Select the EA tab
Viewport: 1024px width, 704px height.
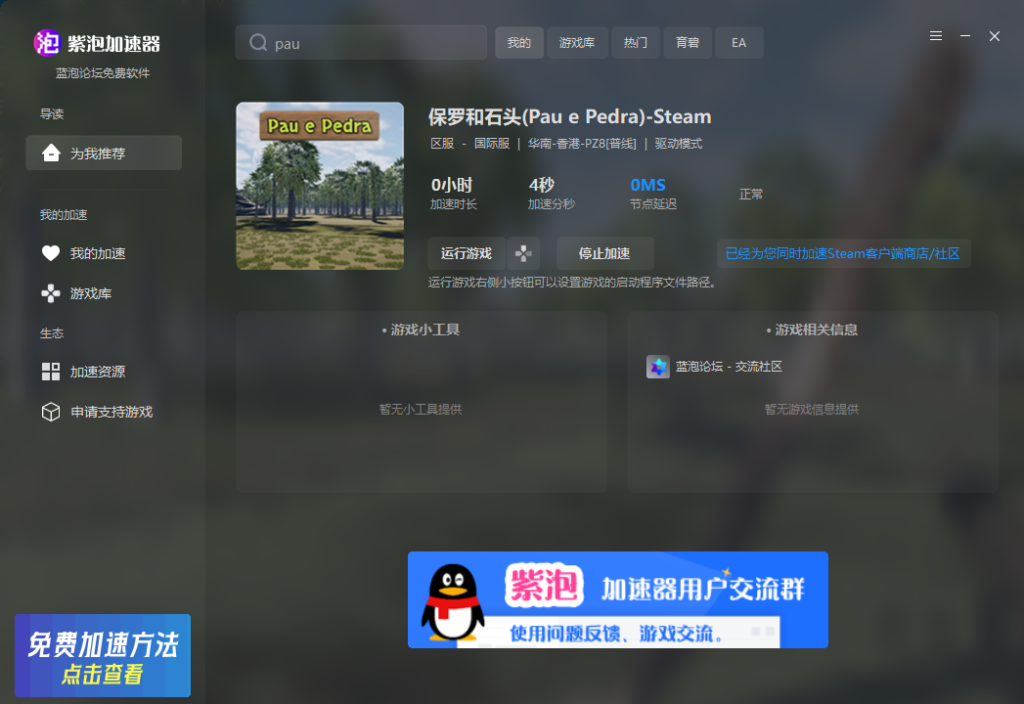pyautogui.click(x=739, y=42)
